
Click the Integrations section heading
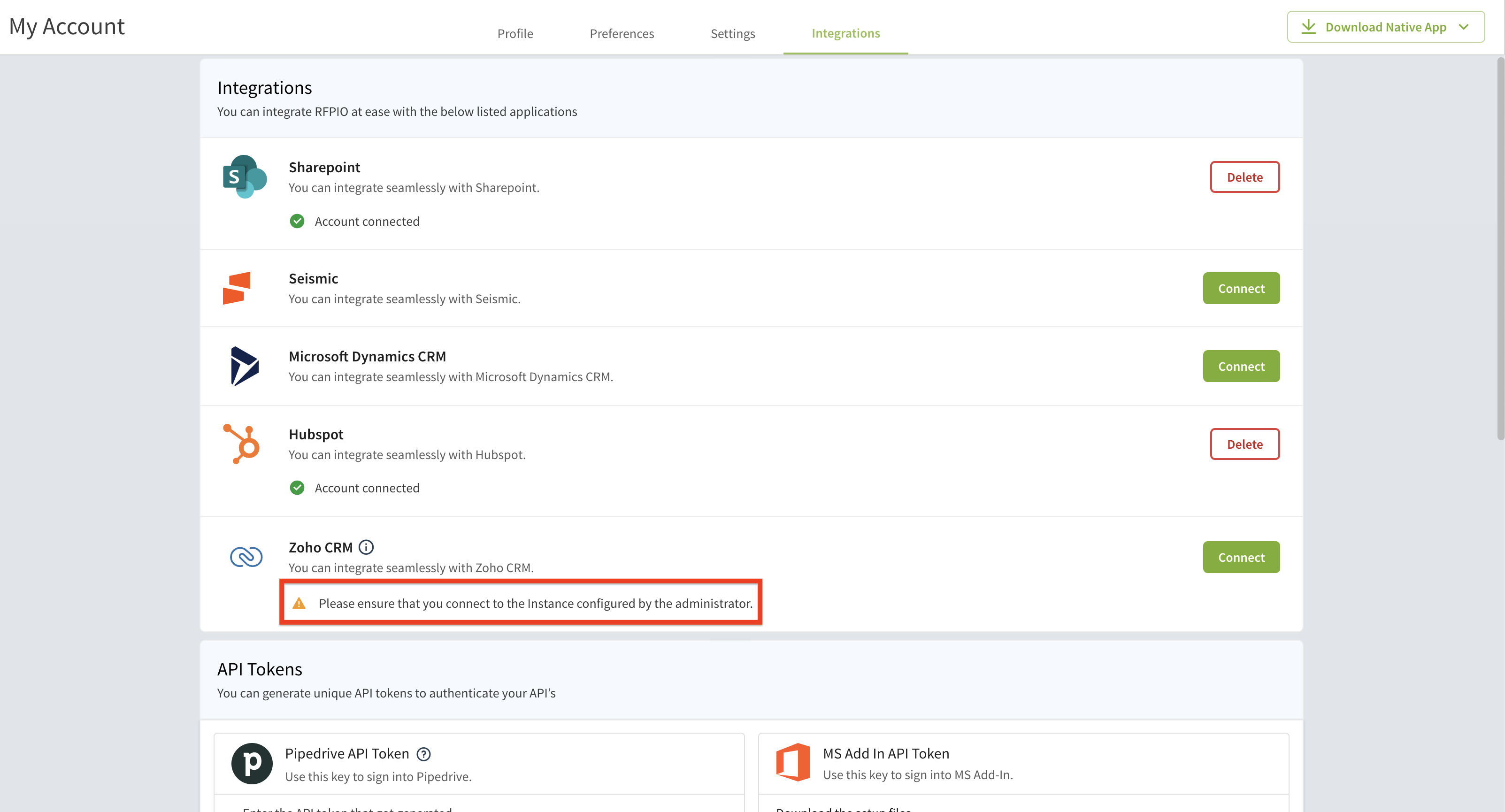[x=265, y=88]
